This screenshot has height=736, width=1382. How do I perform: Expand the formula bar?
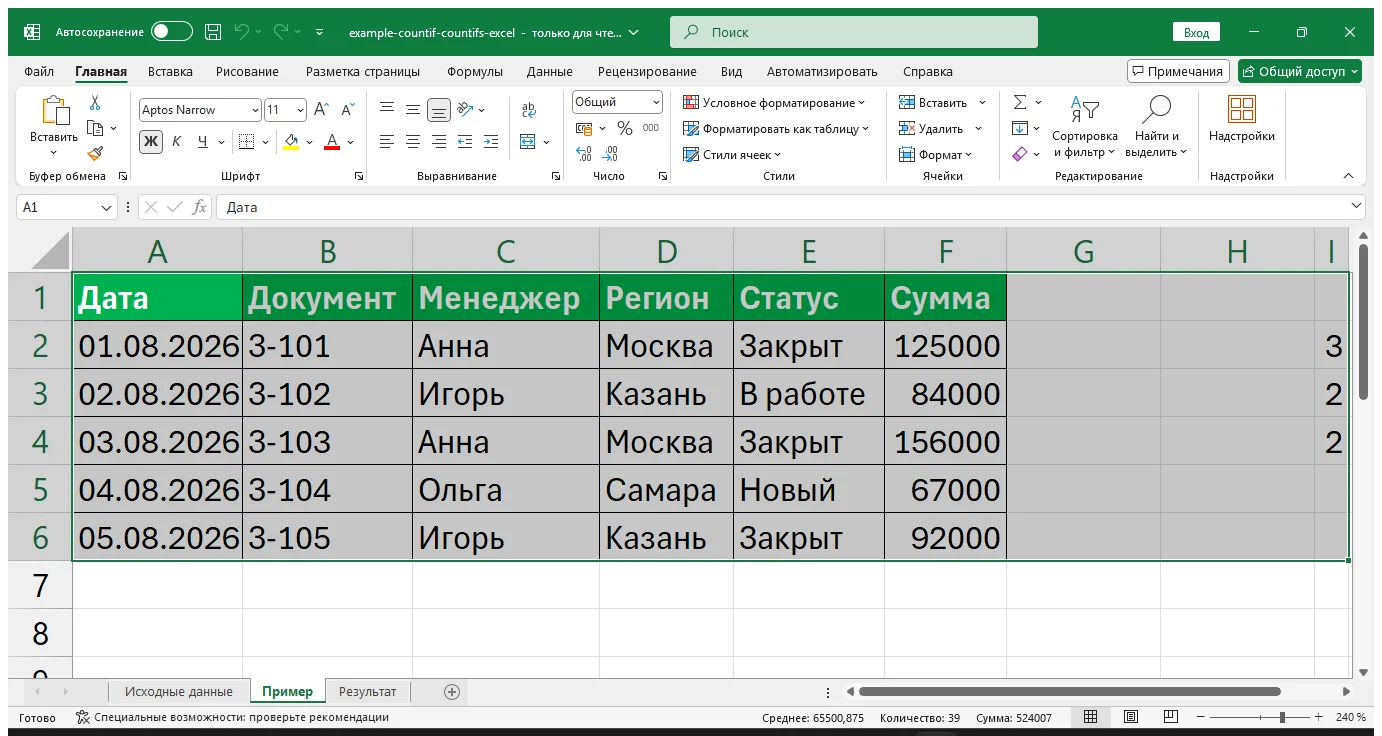1356,206
